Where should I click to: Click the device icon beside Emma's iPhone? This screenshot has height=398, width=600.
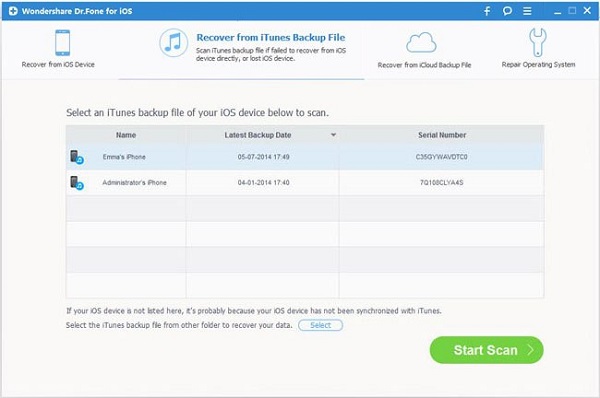(77, 157)
